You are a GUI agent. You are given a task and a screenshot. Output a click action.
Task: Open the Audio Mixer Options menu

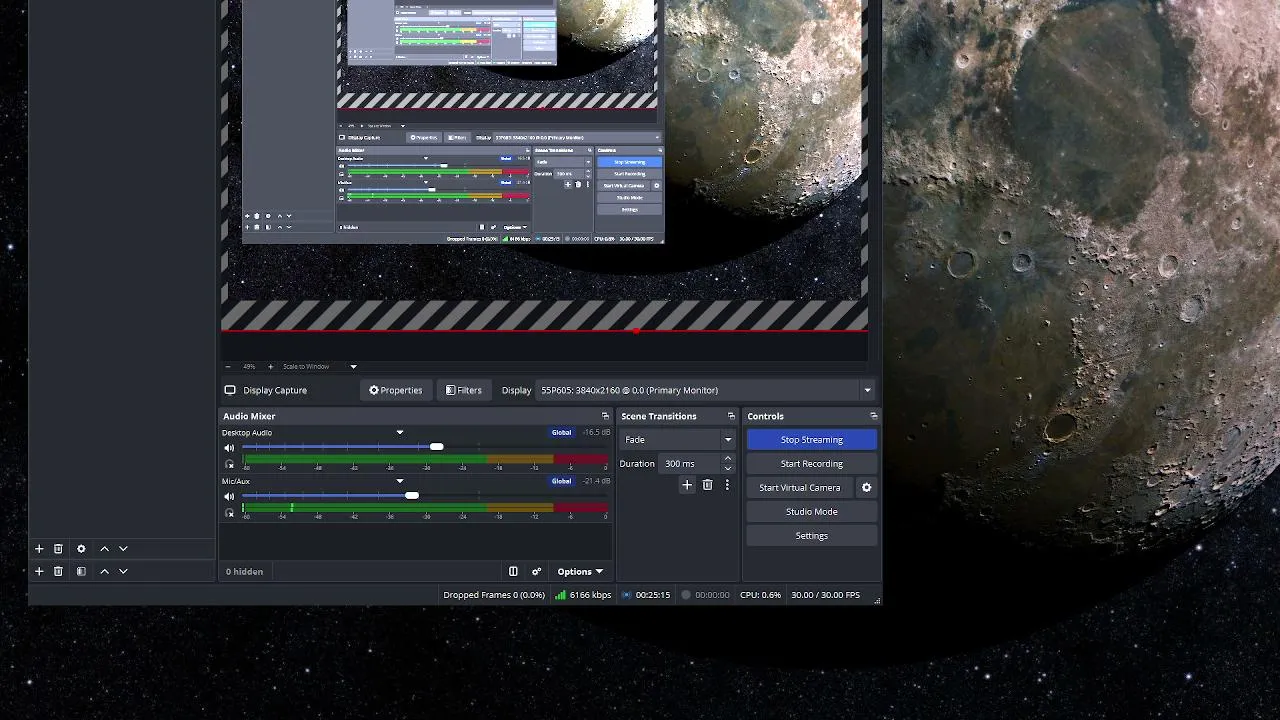pos(580,572)
